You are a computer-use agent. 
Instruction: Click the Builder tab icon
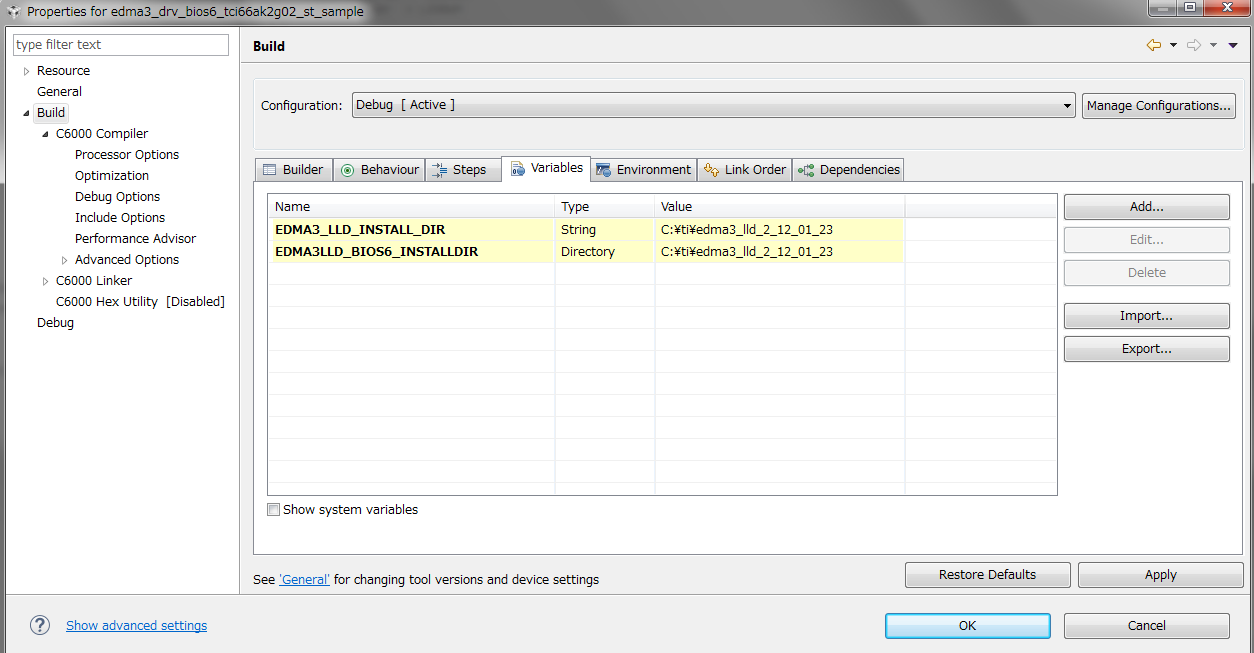[x=269, y=170]
